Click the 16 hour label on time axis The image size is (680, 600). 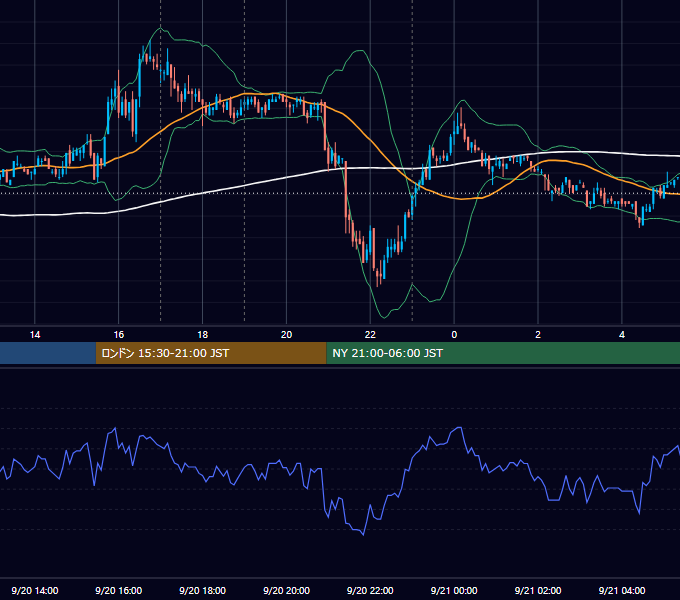click(x=118, y=335)
